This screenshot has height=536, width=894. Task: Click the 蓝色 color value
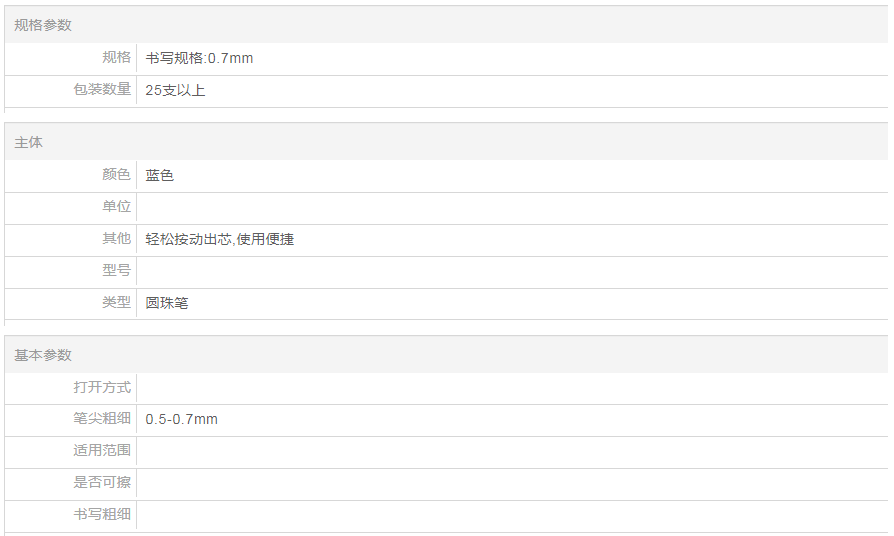(159, 175)
